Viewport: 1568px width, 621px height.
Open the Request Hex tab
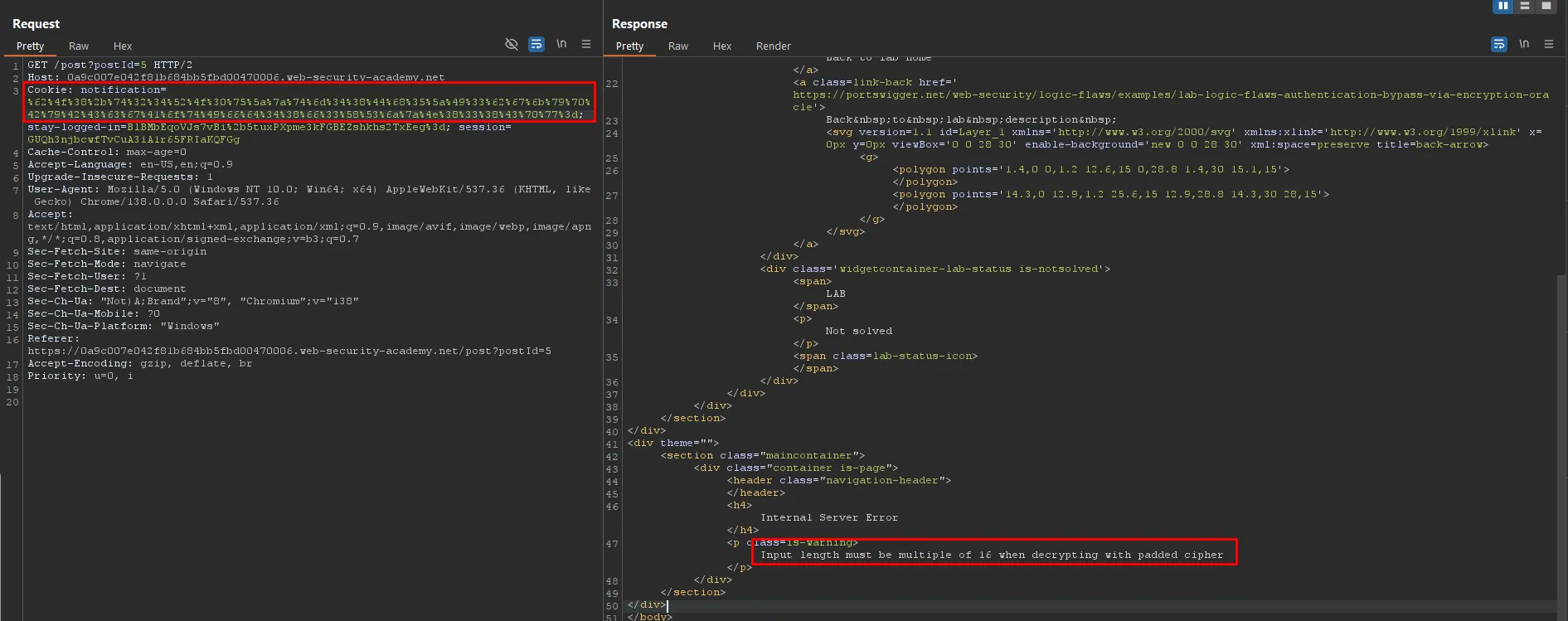click(x=123, y=46)
